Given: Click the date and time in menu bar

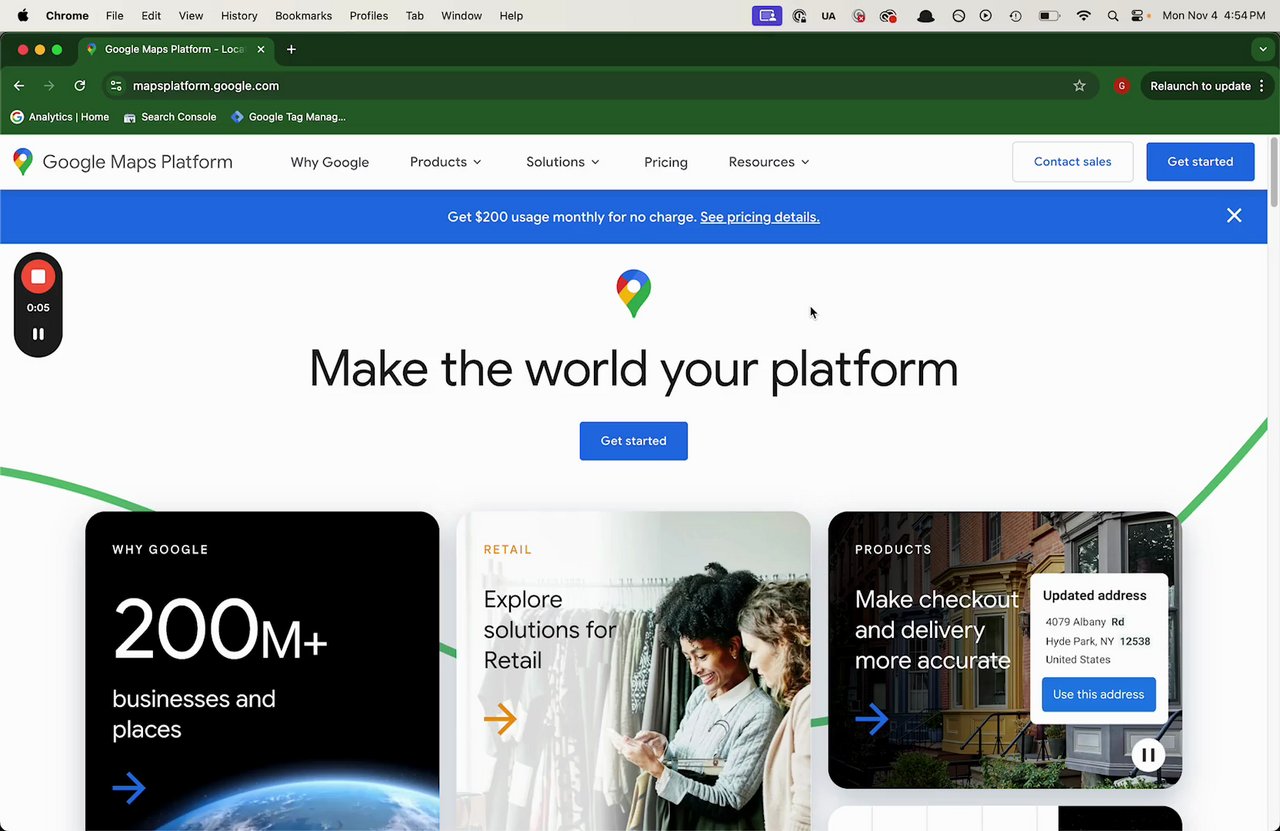Looking at the screenshot, I should pos(1214,16).
